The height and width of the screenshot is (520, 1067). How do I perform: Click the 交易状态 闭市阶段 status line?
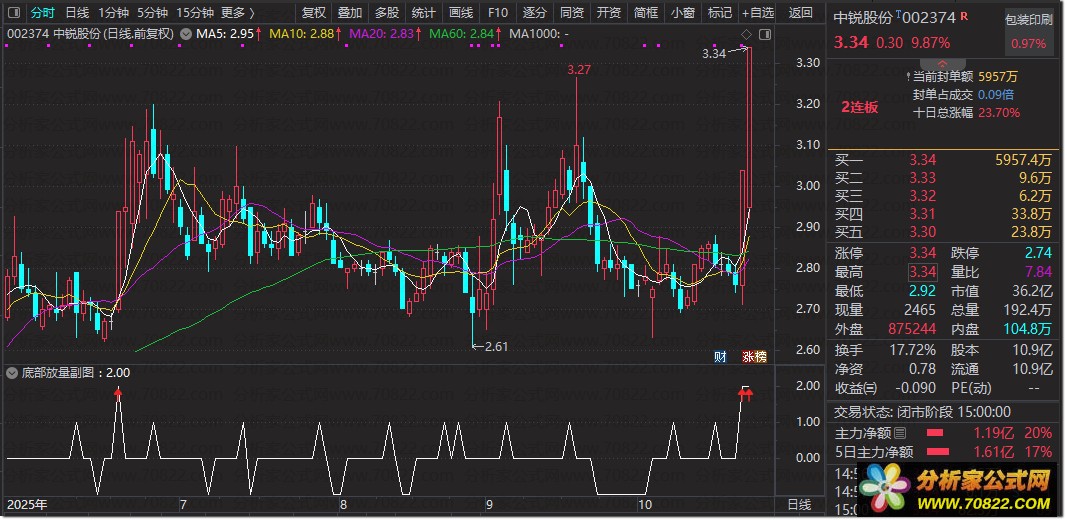point(923,412)
